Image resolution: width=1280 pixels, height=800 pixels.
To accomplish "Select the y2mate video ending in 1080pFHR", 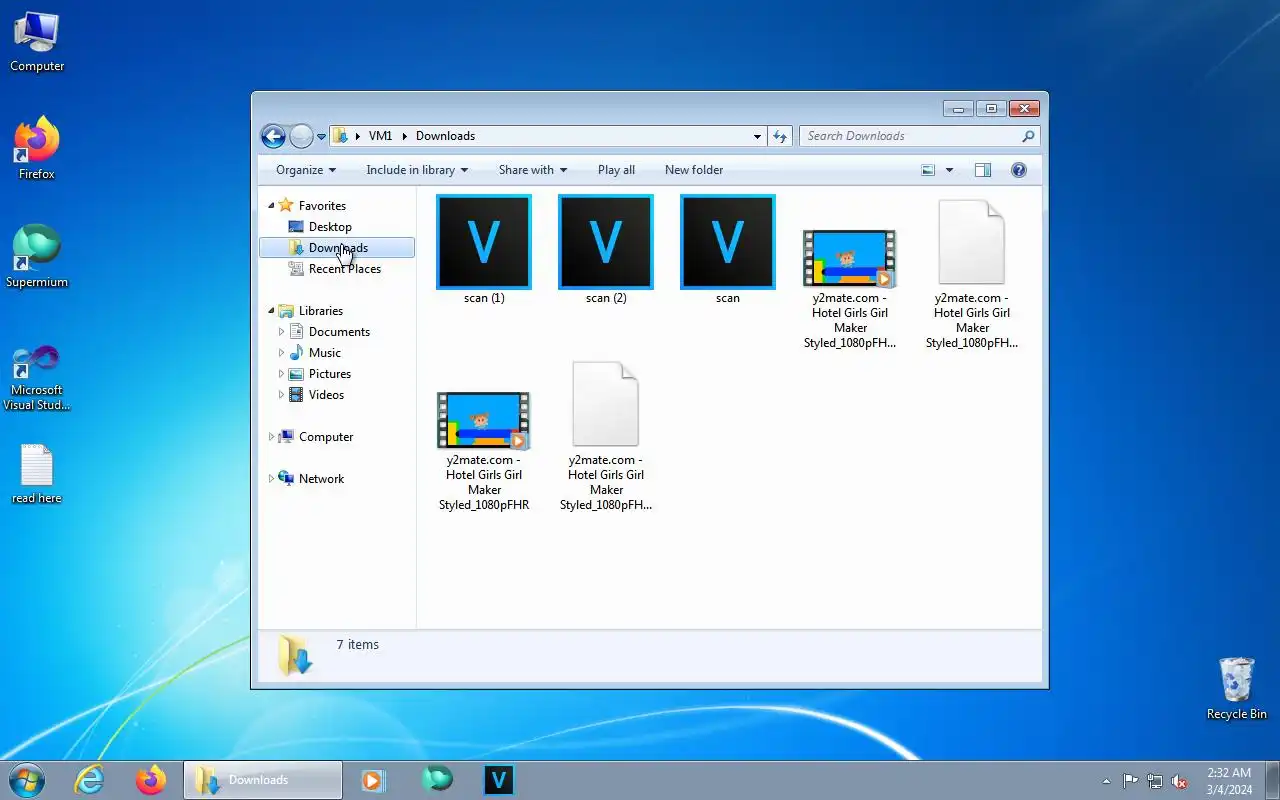I will coord(484,450).
